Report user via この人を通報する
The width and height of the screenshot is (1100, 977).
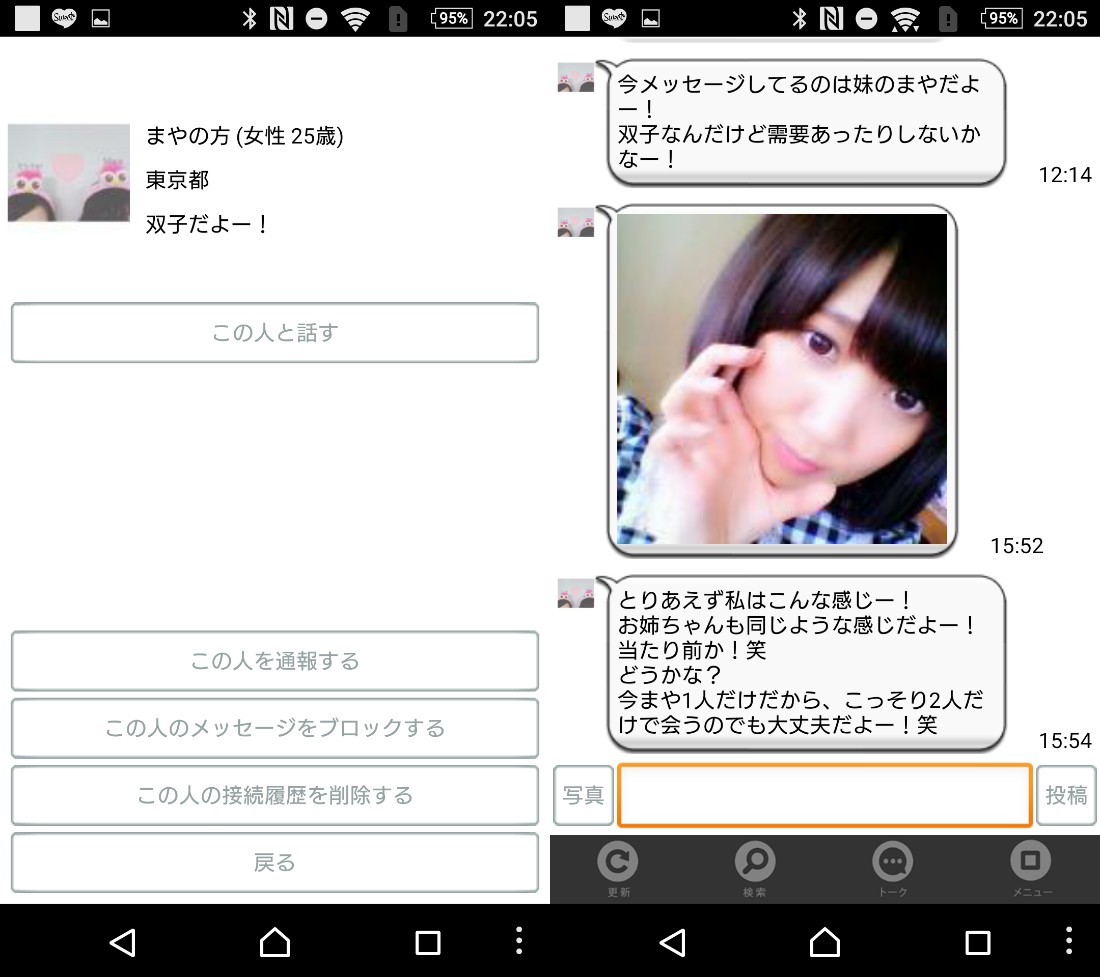[x=275, y=661]
